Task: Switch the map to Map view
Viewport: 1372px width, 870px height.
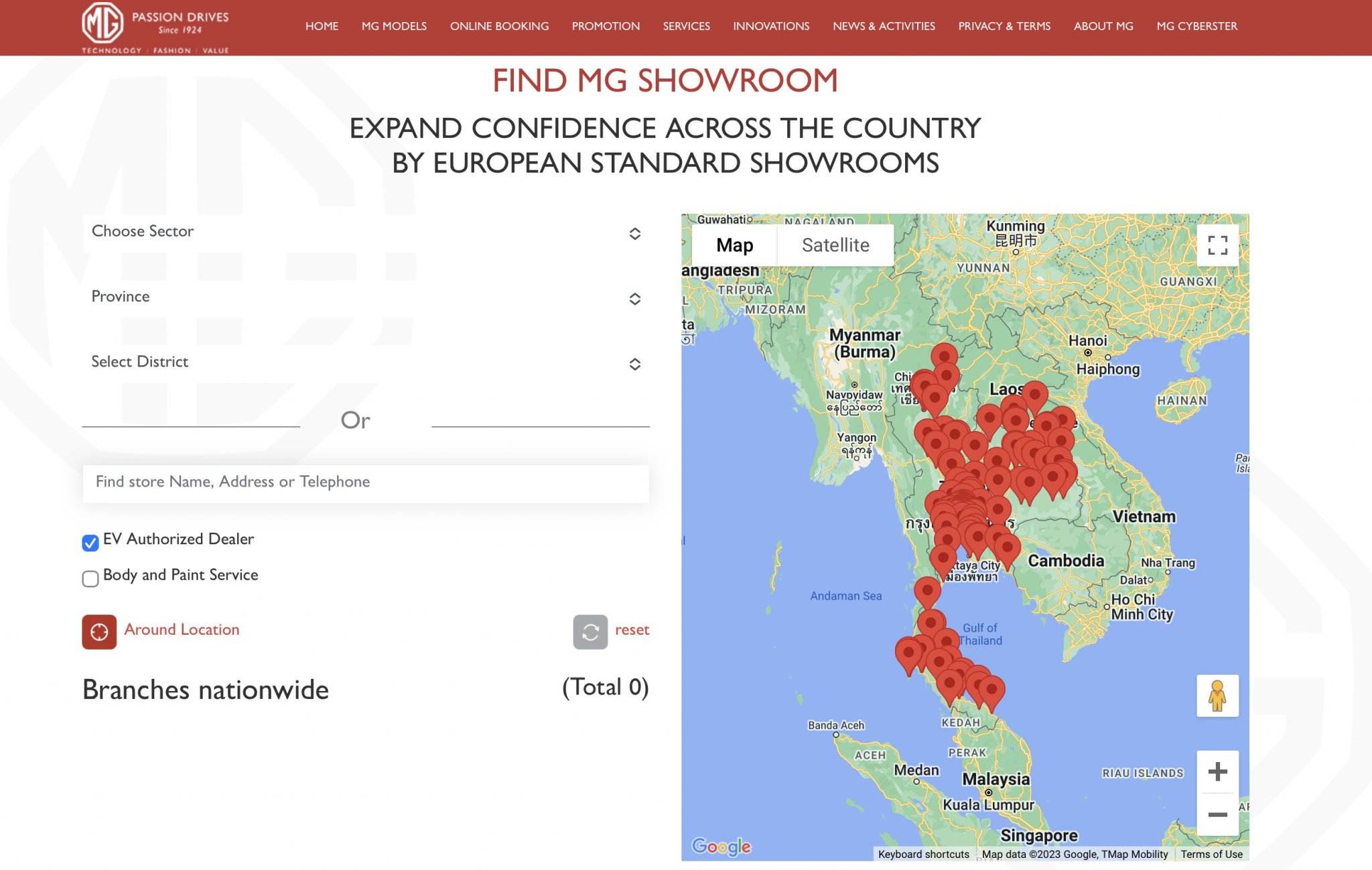Action: [734, 245]
